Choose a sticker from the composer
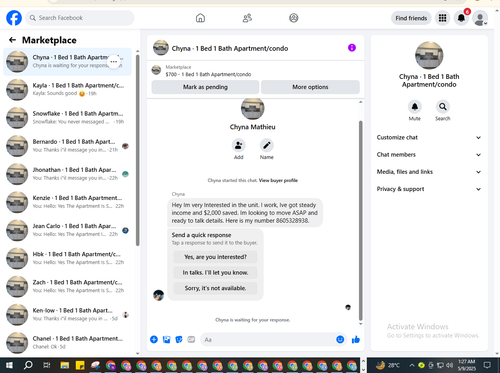This screenshot has width=500, height=373. click(179, 339)
